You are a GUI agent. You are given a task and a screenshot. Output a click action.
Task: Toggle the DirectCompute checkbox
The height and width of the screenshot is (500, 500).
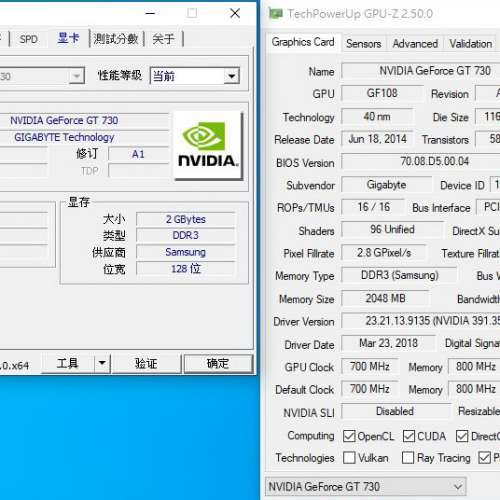coord(462,436)
